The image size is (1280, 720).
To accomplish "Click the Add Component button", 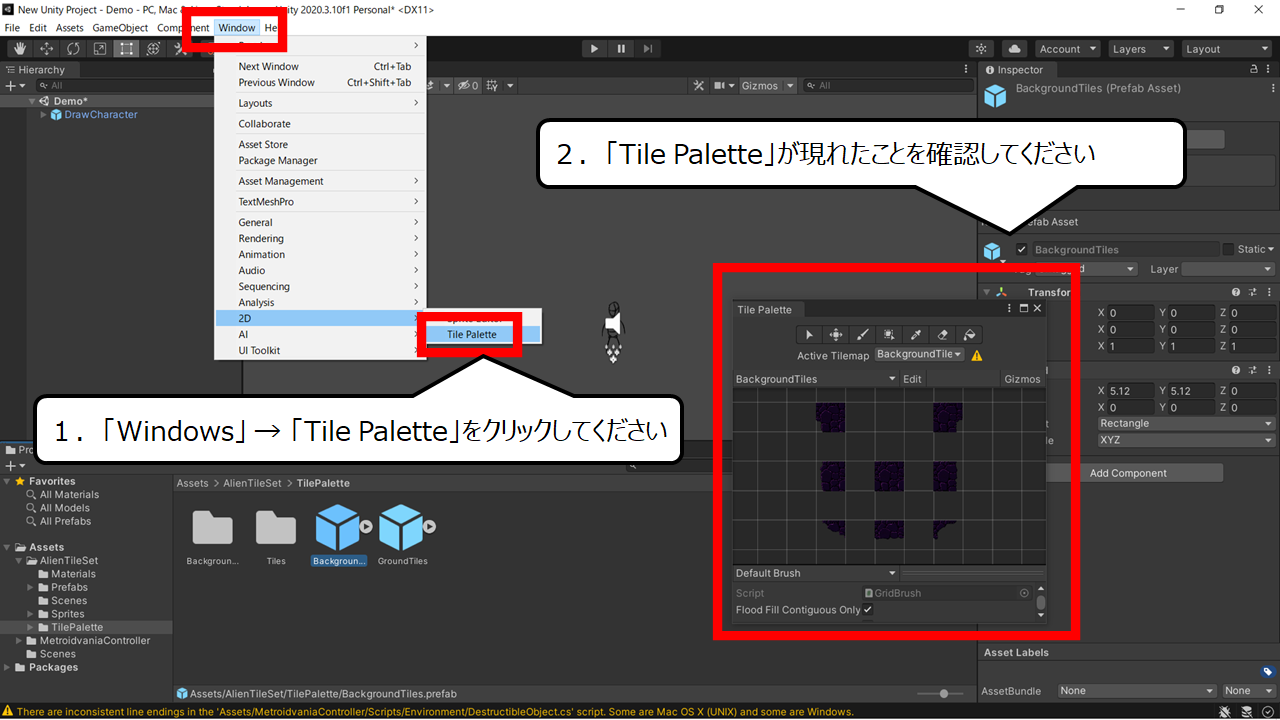I will coord(1128,473).
